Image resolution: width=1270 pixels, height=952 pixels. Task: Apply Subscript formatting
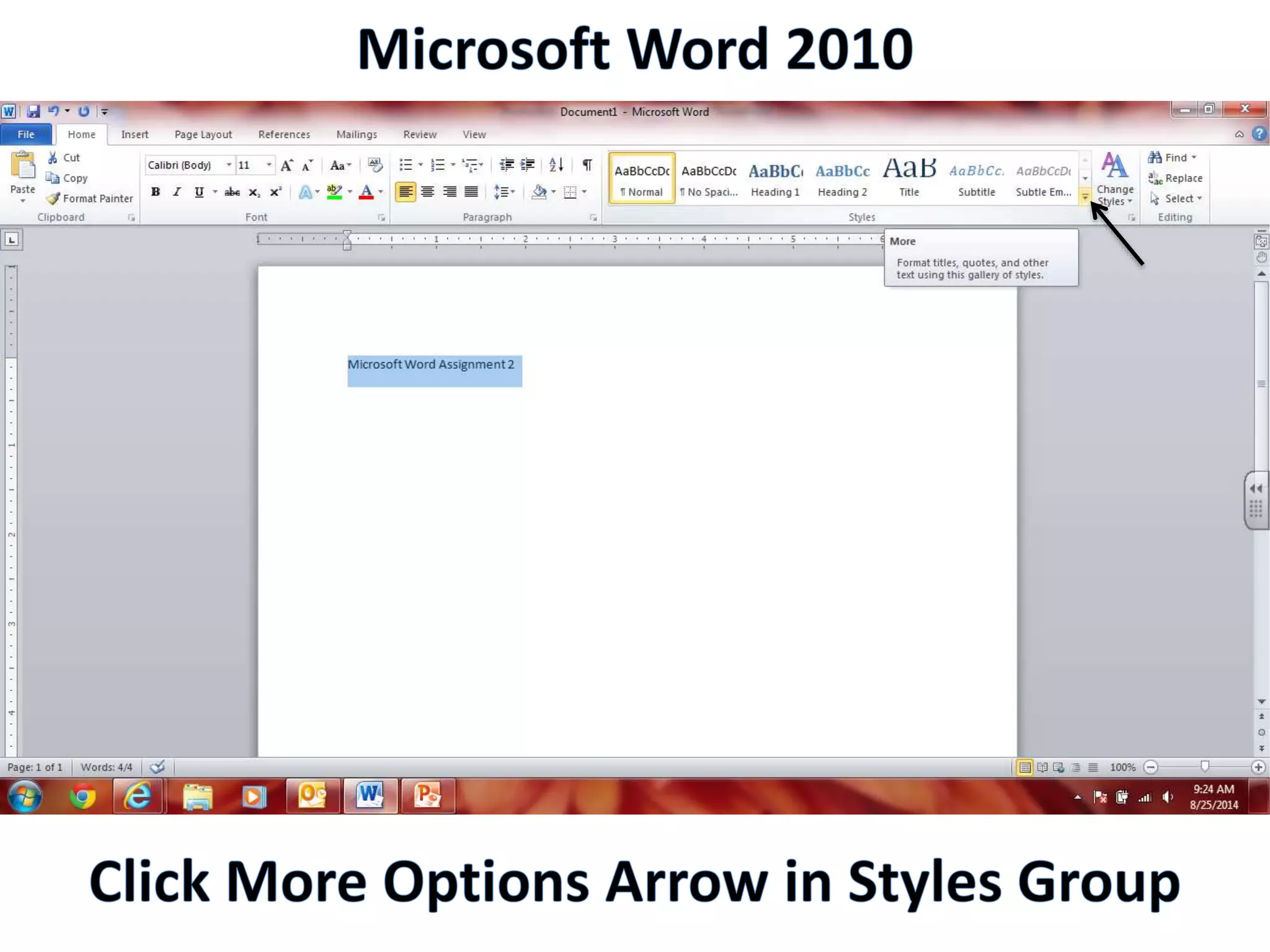point(254,192)
